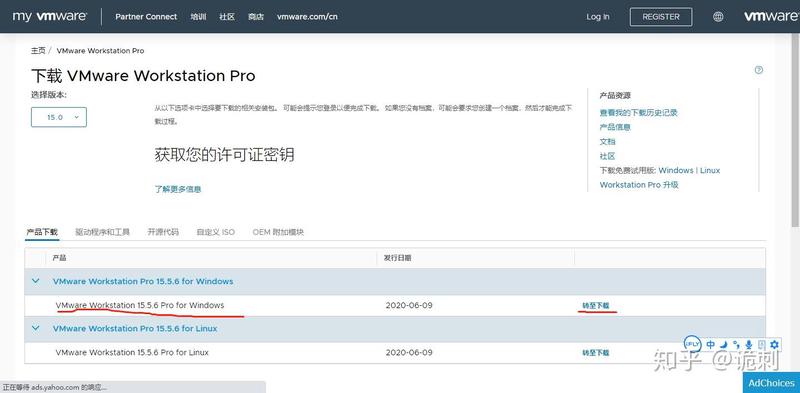
Task: Click the Linux release date 2020-06-09
Action: (409, 352)
